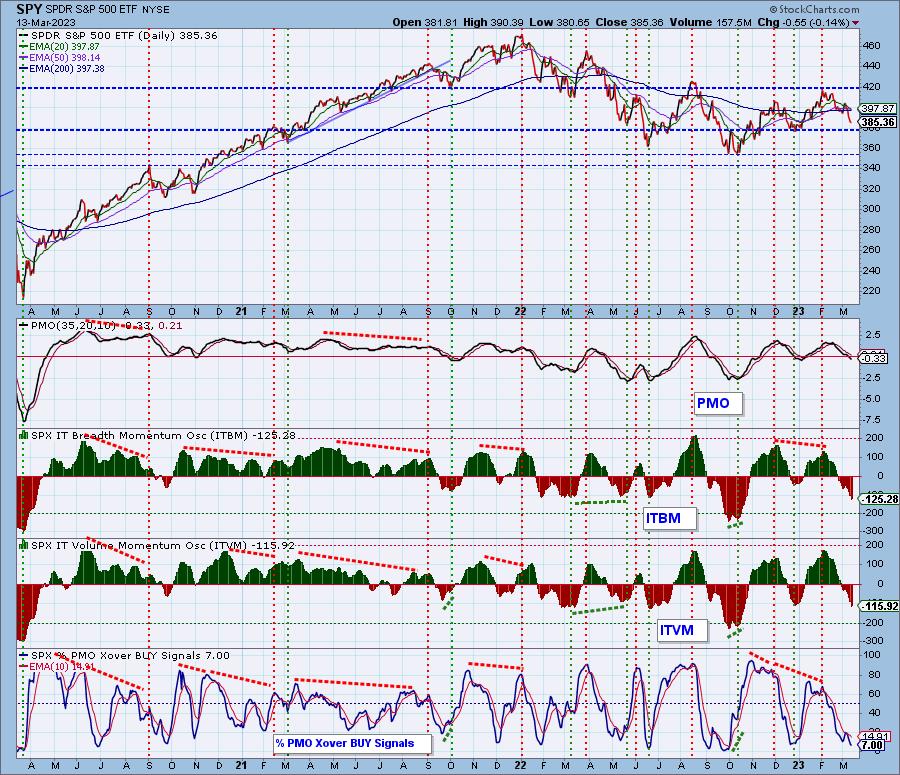
Task: Click the Close 385.36 header value
Action: [x=629, y=22]
